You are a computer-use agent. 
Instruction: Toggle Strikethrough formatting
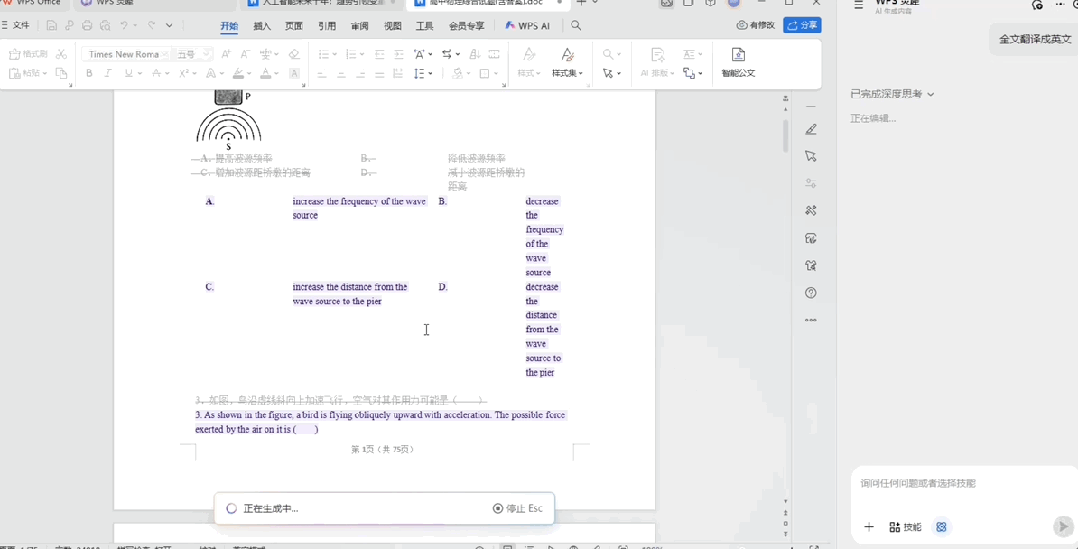click(157, 73)
